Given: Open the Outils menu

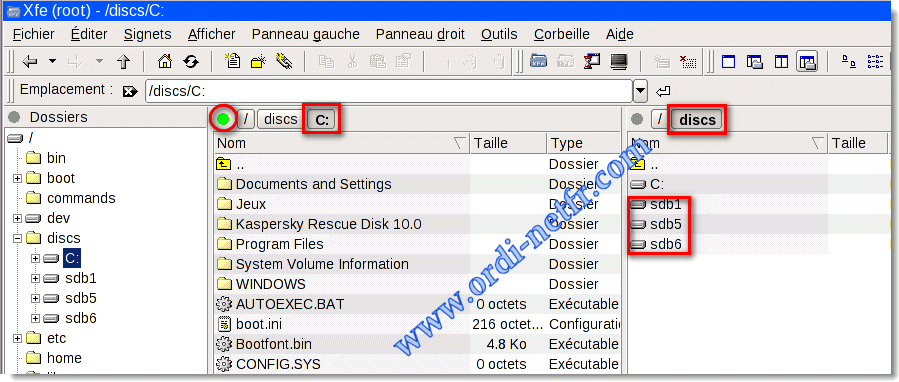Looking at the screenshot, I should tap(499, 34).
